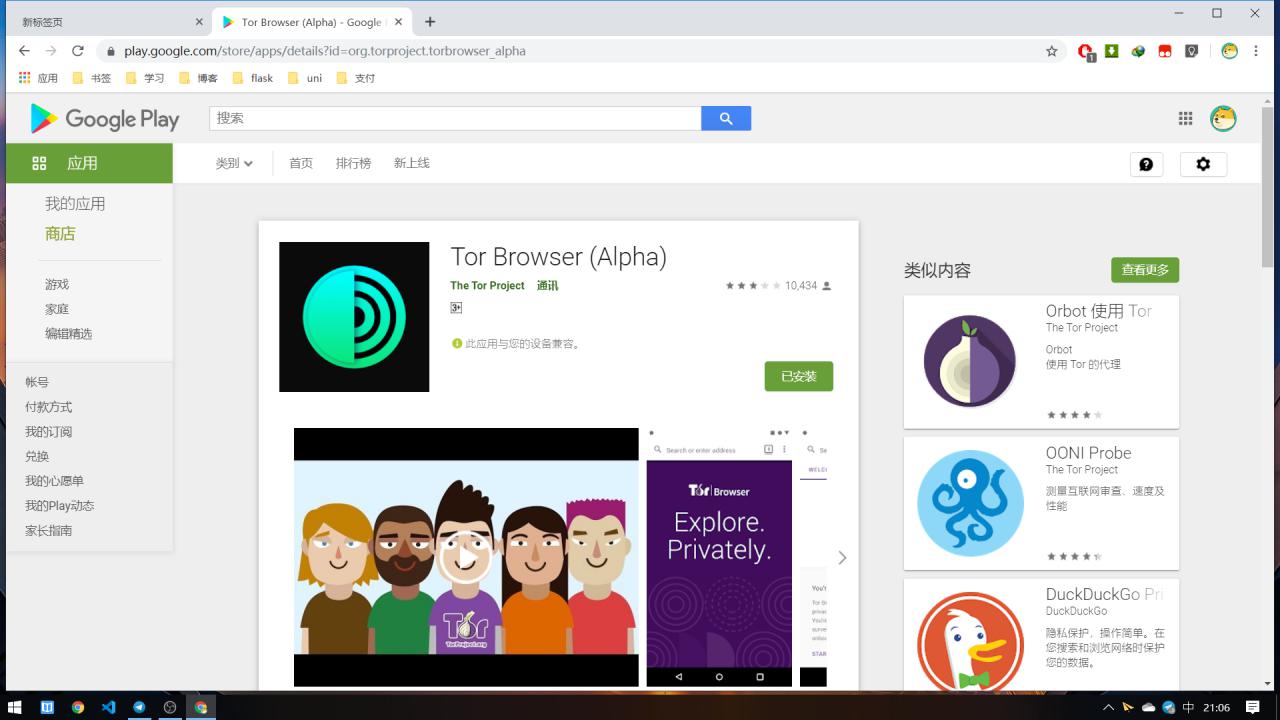Show hidden tray icons with the caret
Image resolution: width=1280 pixels, height=720 pixels.
(x=1108, y=707)
